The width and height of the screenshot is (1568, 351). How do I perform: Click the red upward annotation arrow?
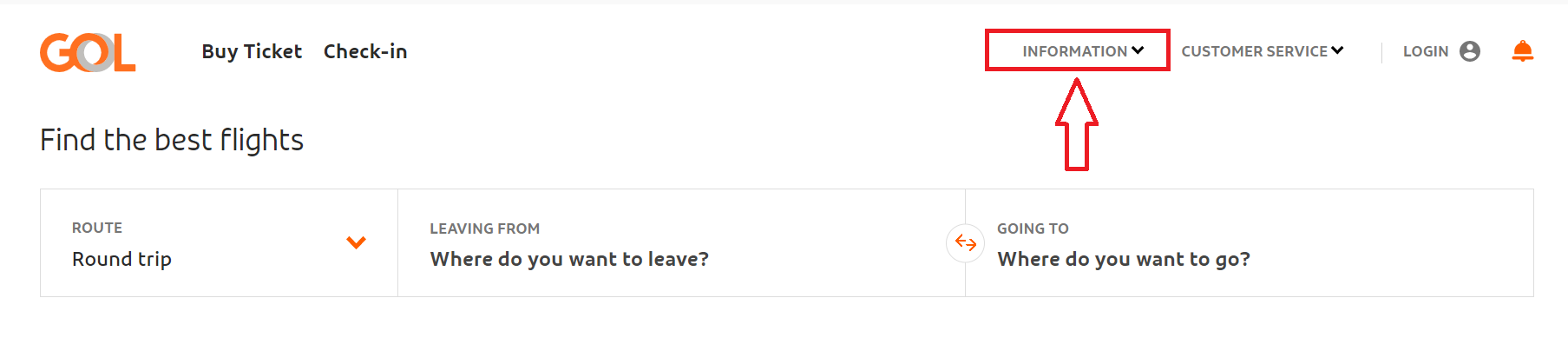[1077, 124]
